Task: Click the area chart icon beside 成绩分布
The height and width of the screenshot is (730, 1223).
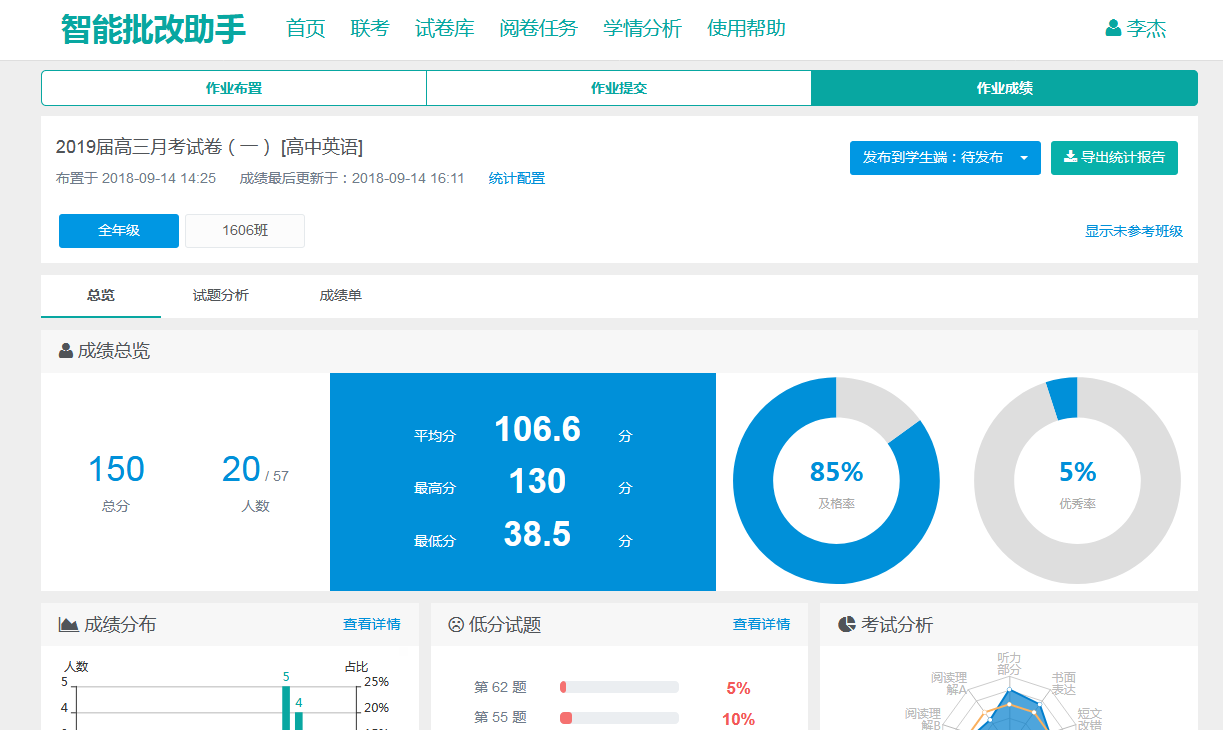Action: pos(68,625)
